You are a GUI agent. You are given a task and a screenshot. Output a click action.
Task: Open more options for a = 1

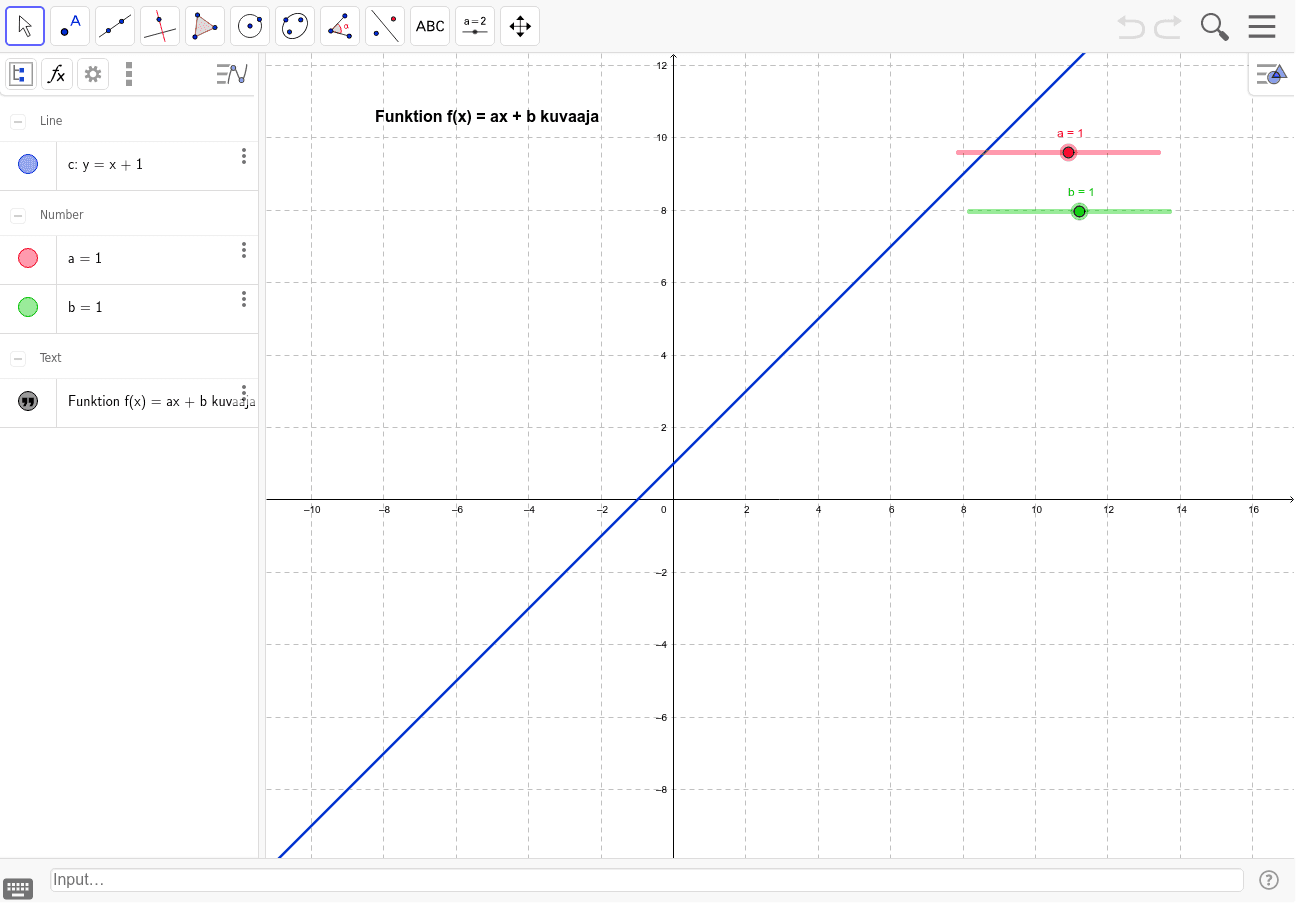(243, 250)
